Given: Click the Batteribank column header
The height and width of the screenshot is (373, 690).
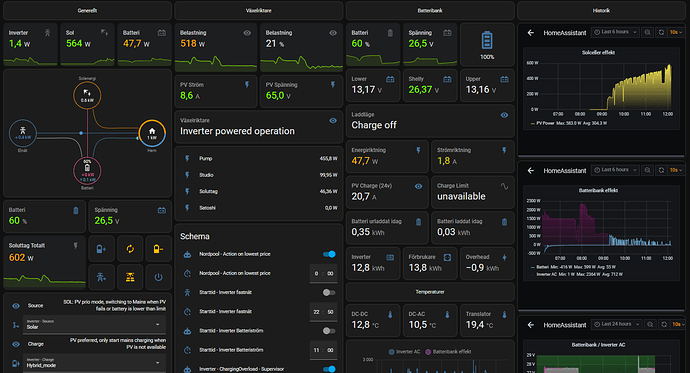Looking at the screenshot, I should coord(430,11).
